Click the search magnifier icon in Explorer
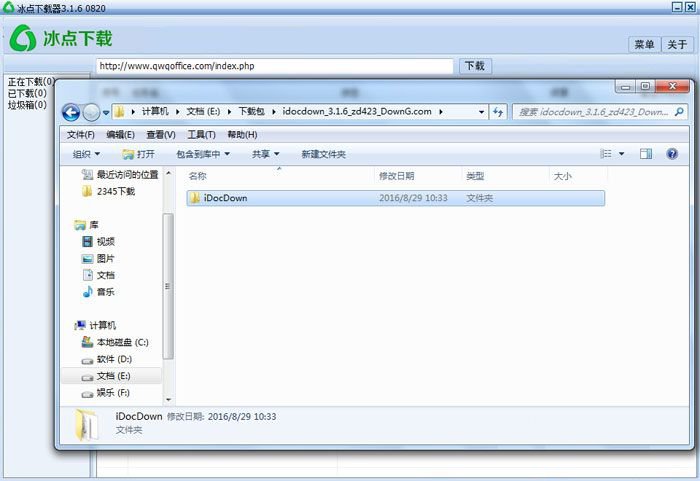 tap(679, 112)
